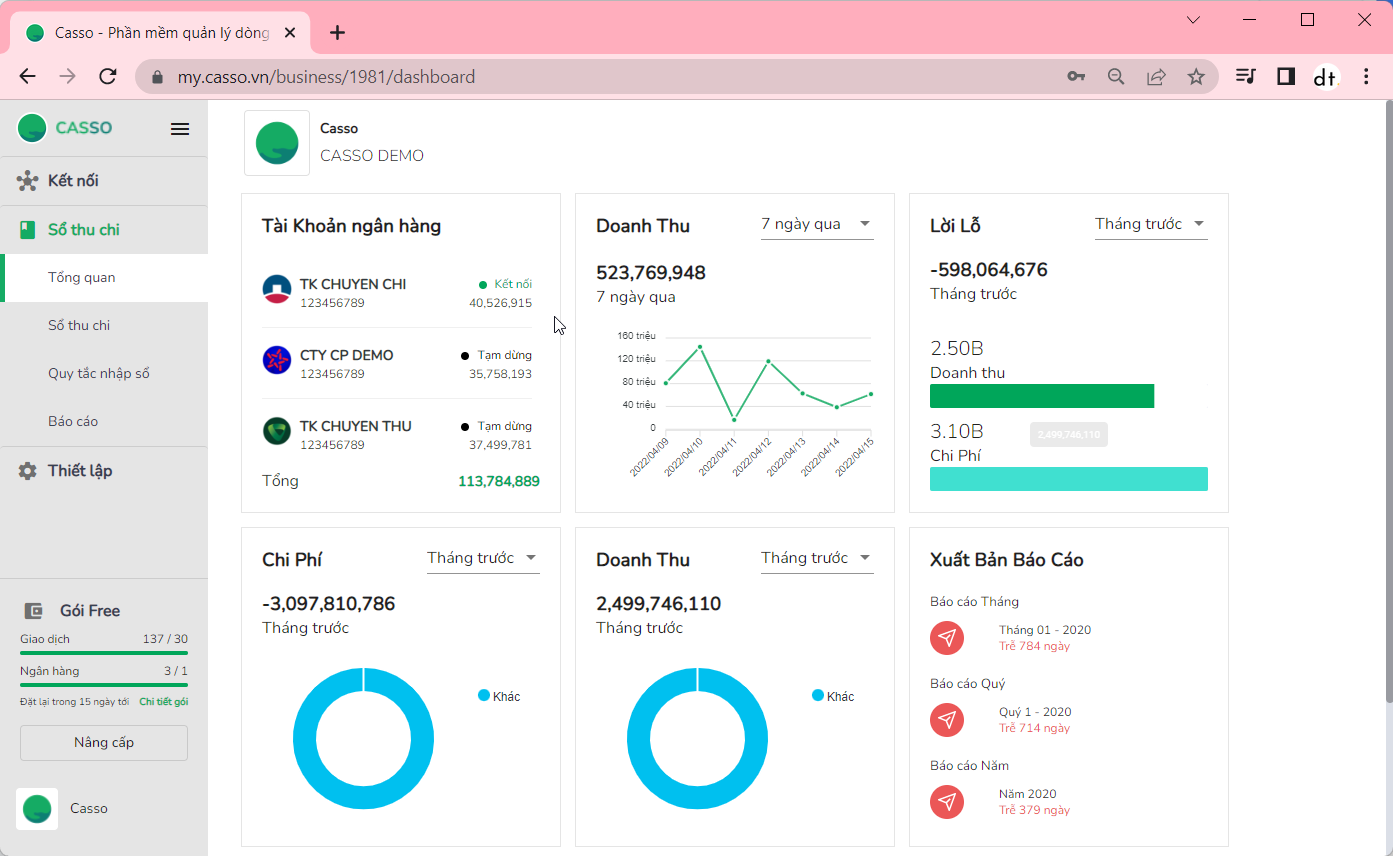Click the Chrome profile avatar

pos(1326,77)
